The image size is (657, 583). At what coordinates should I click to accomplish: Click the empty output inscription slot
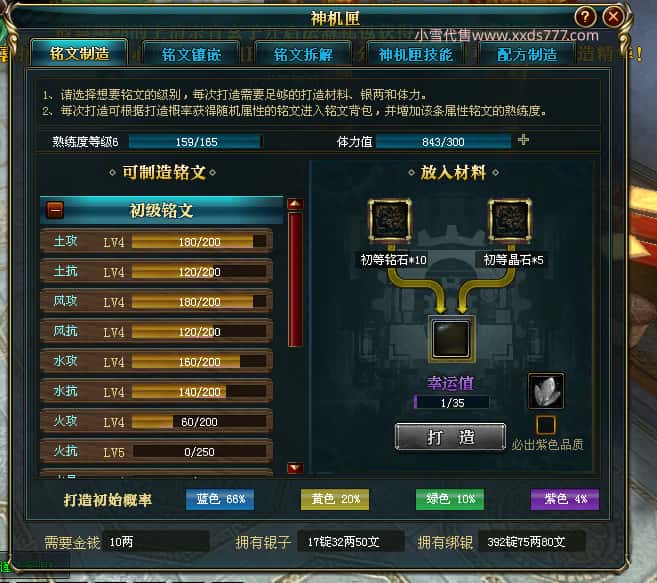click(x=451, y=338)
